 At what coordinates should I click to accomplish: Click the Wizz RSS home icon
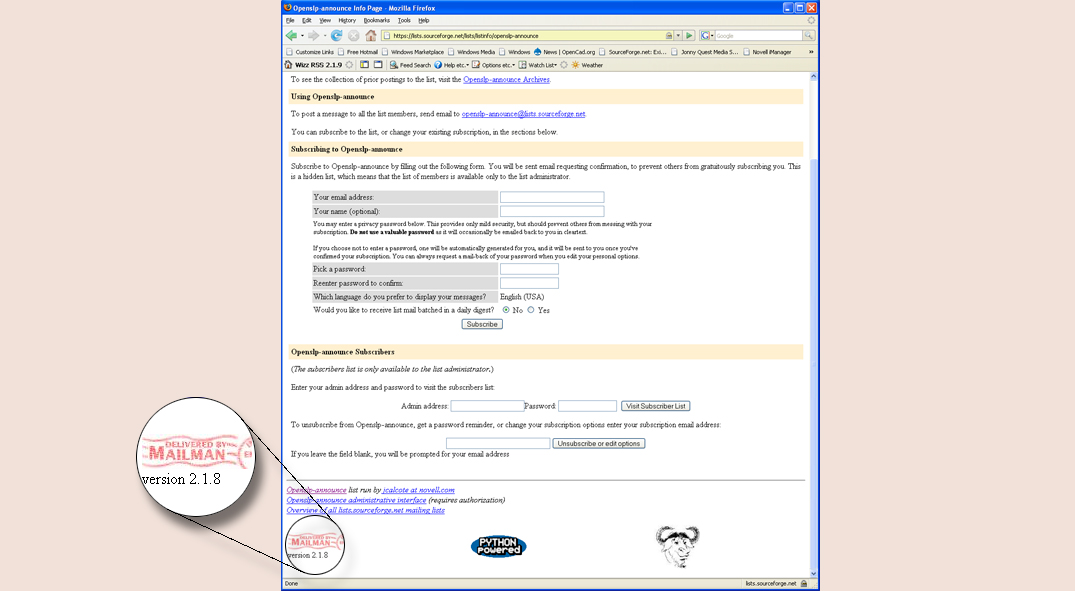[x=289, y=65]
